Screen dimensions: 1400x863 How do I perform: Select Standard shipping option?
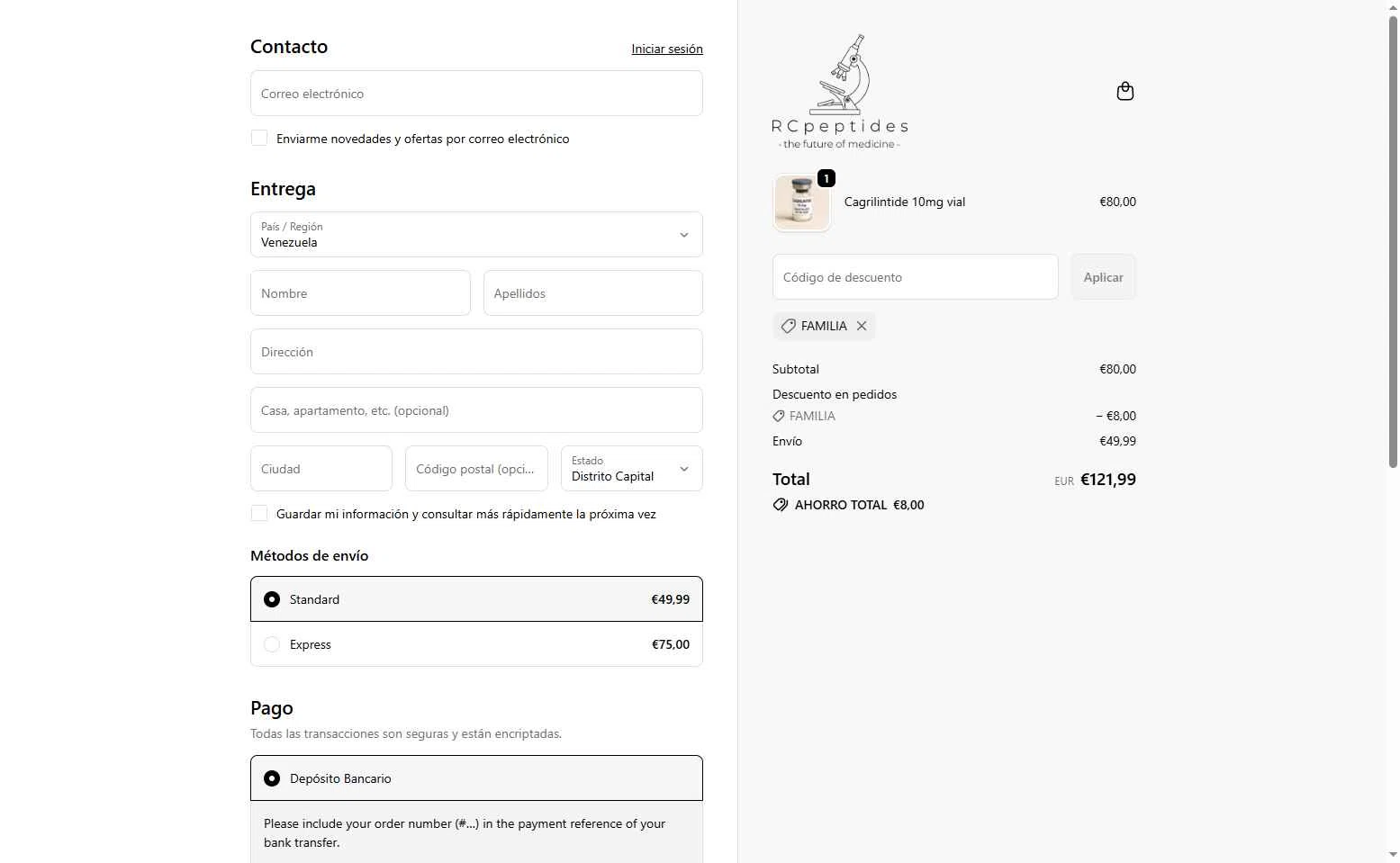tap(476, 599)
